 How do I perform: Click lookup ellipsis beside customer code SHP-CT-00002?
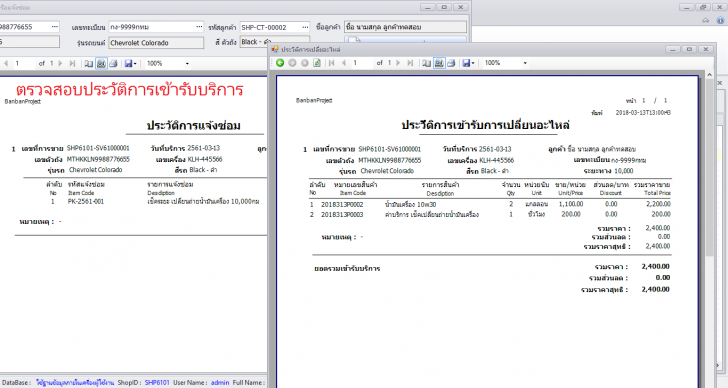(305, 27)
